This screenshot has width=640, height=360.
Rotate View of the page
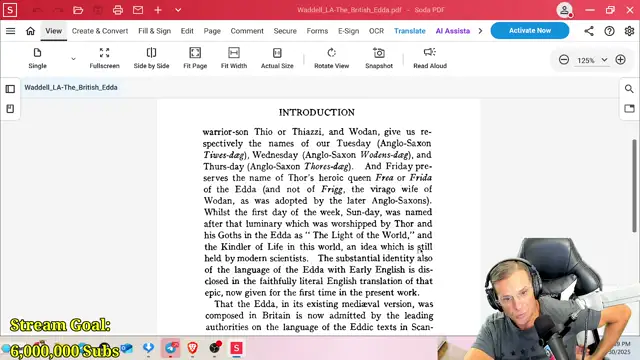tap(331, 58)
